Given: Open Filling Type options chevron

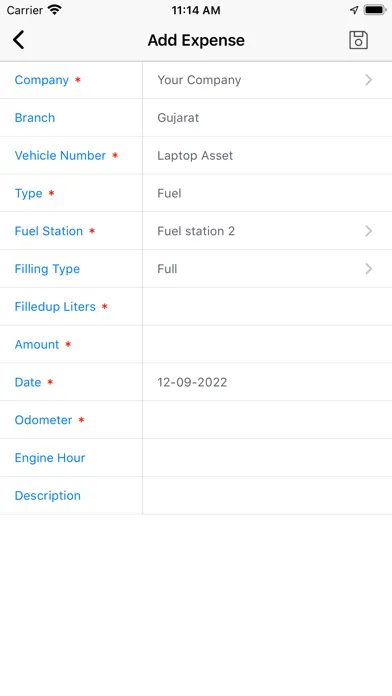Looking at the screenshot, I should click(x=368, y=269).
